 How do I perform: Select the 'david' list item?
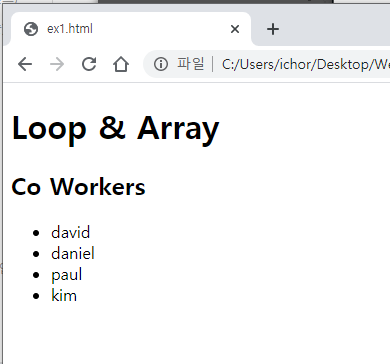coord(71,232)
